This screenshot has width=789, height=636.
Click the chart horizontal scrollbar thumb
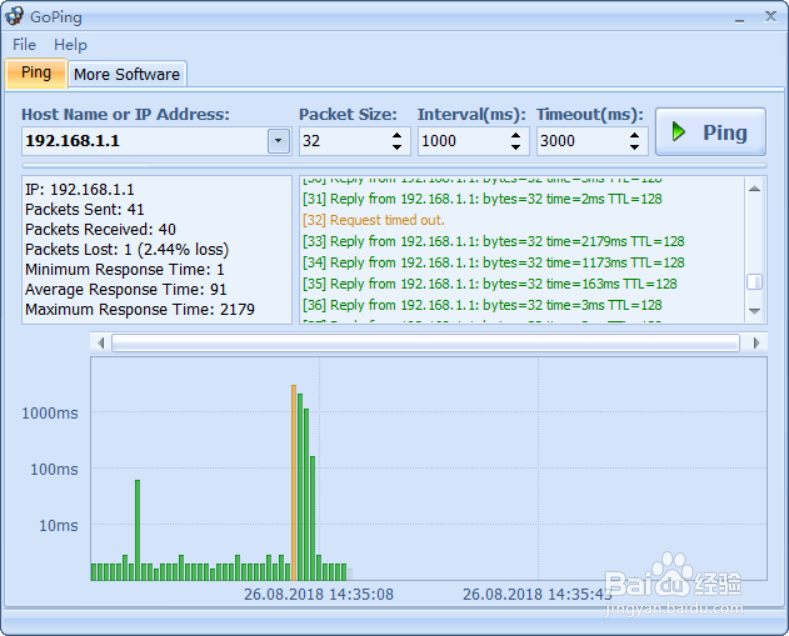pos(426,343)
